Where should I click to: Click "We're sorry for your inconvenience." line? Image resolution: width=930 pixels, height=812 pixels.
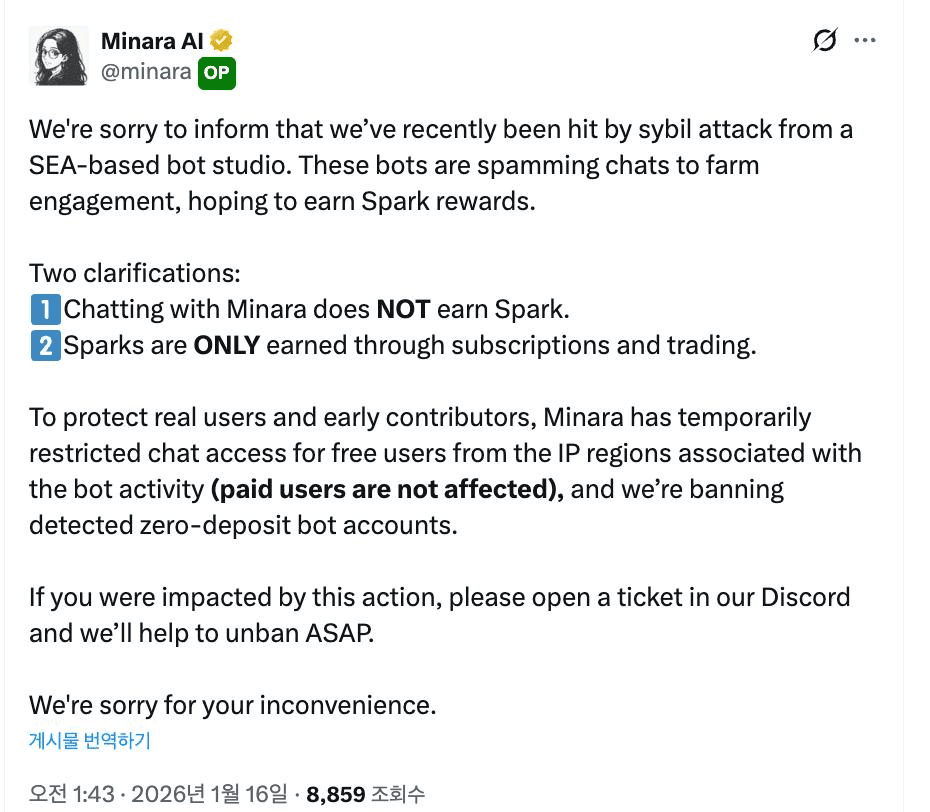[x=232, y=705]
